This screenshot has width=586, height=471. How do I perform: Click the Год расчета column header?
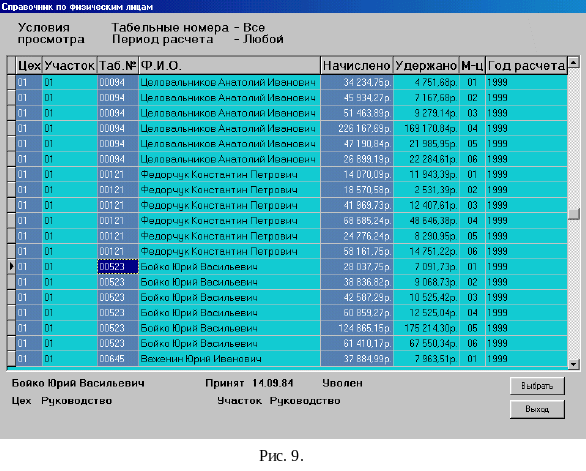pos(526,66)
